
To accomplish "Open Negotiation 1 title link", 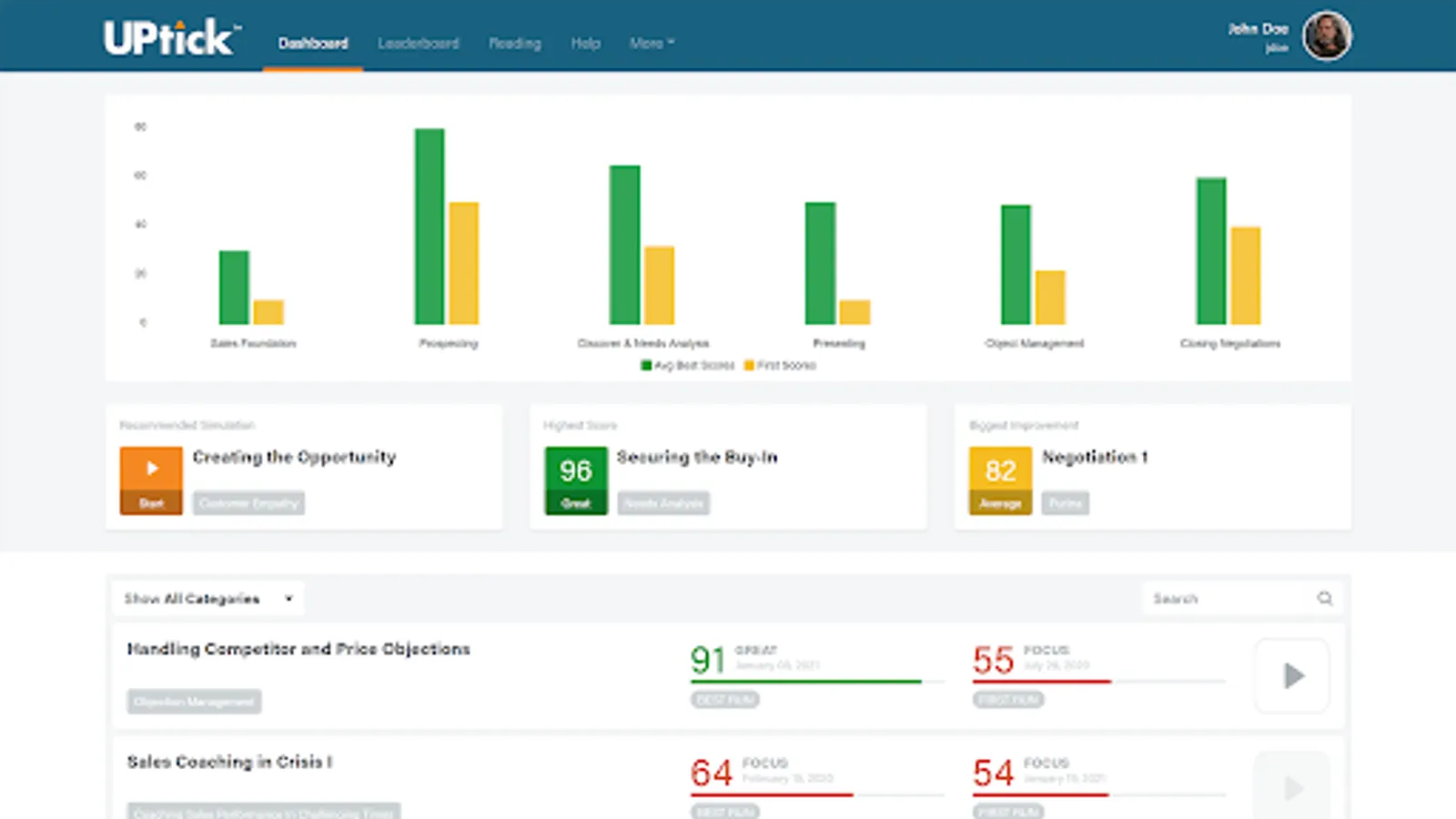I will click(x=1095, y=457).
